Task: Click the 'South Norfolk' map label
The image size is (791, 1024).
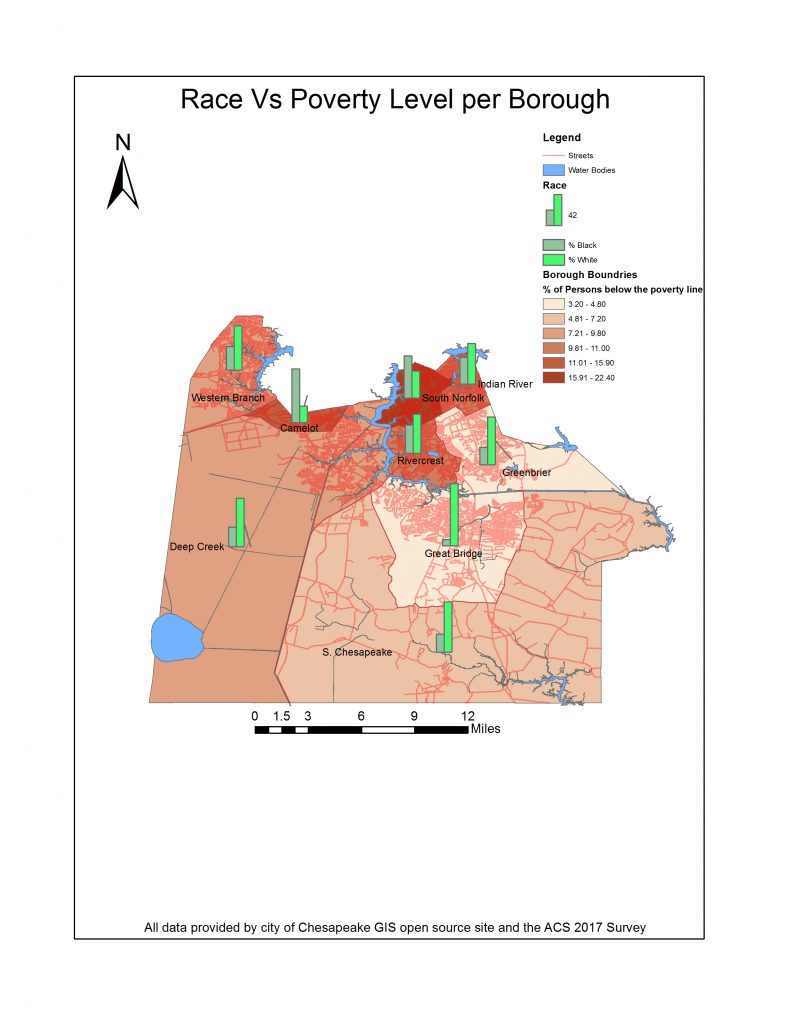Action: click(453, 398)
